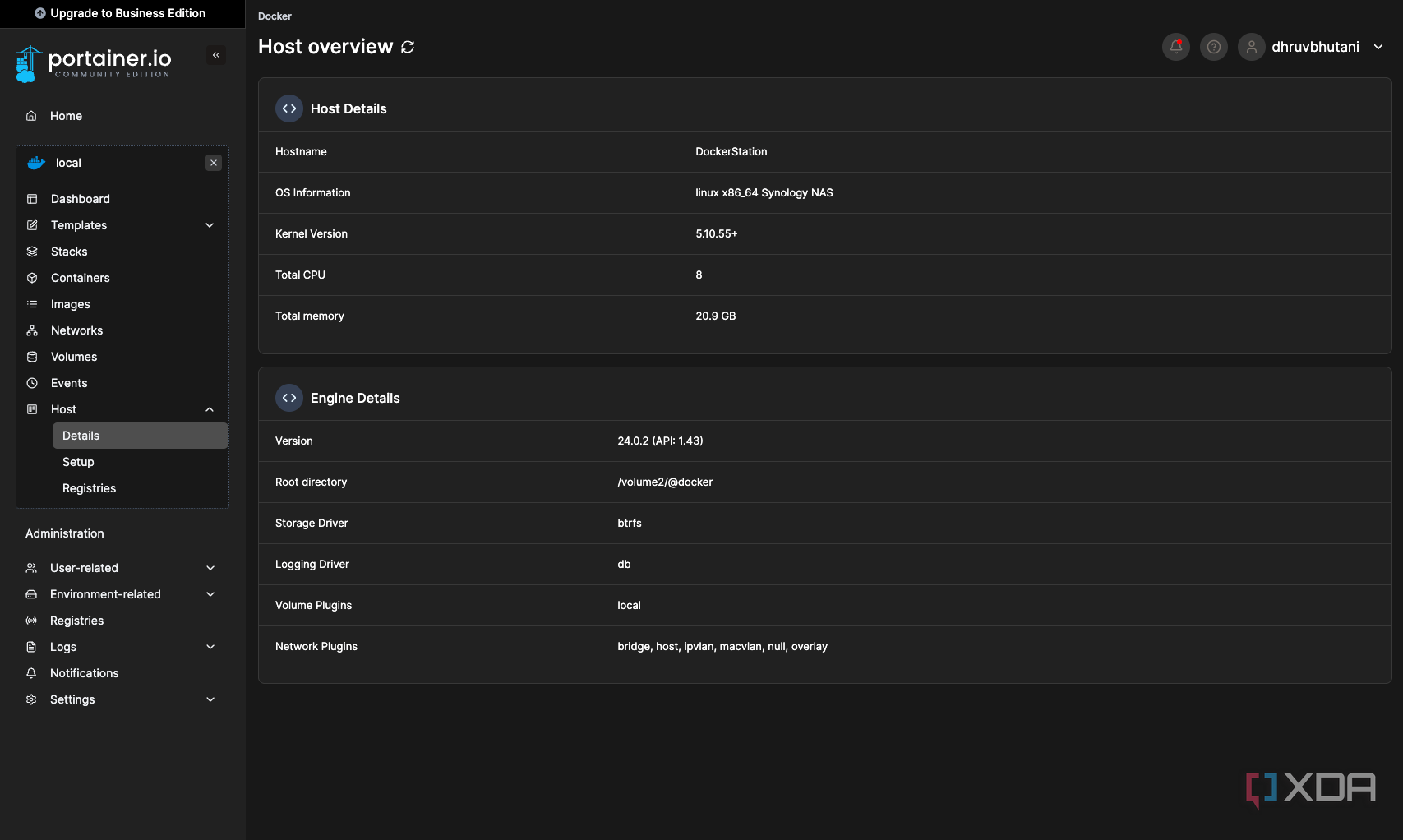Click the portainer.io logo

click(x=93, y=64)
